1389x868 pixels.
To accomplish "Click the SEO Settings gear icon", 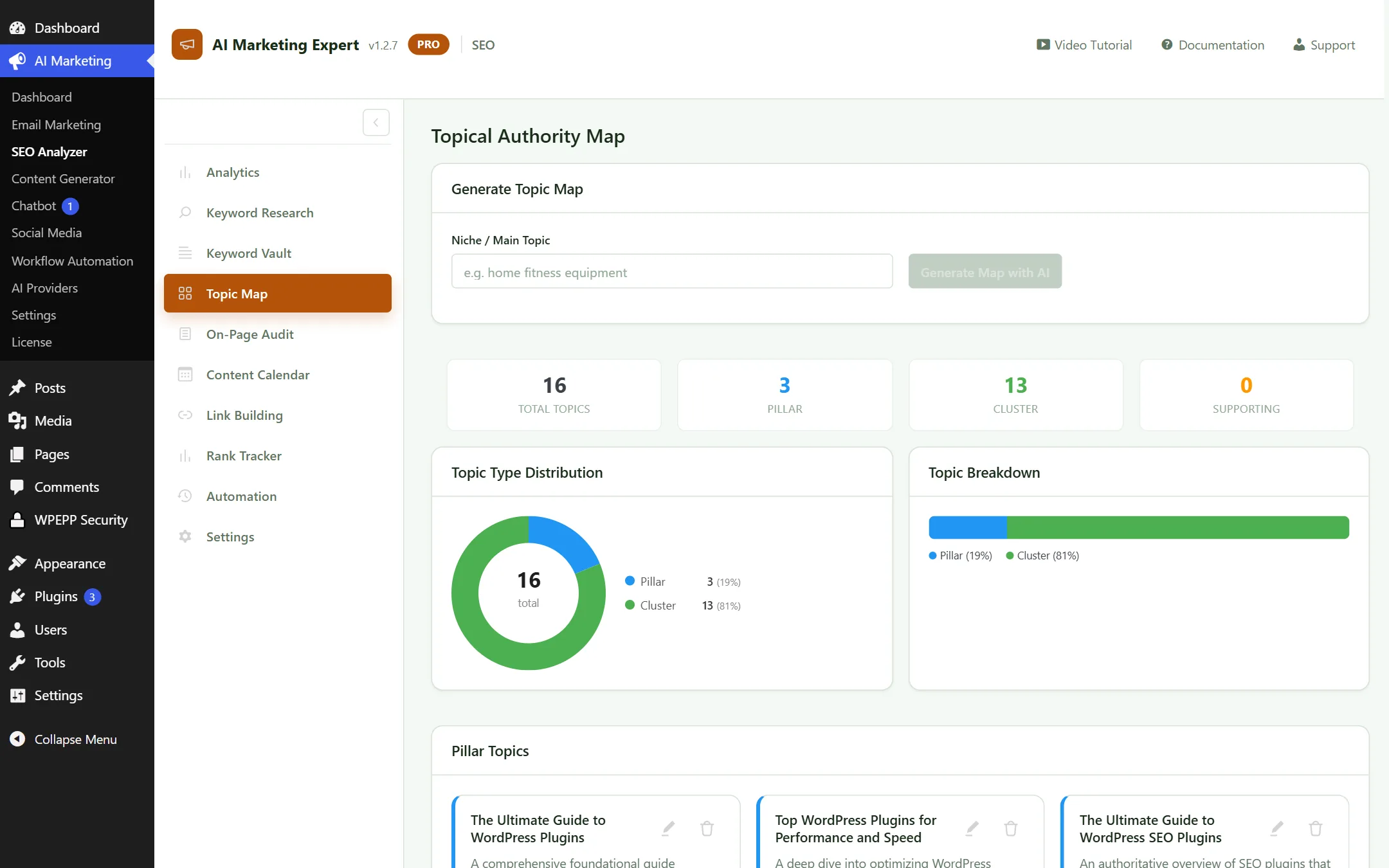I will coord(185,537).
